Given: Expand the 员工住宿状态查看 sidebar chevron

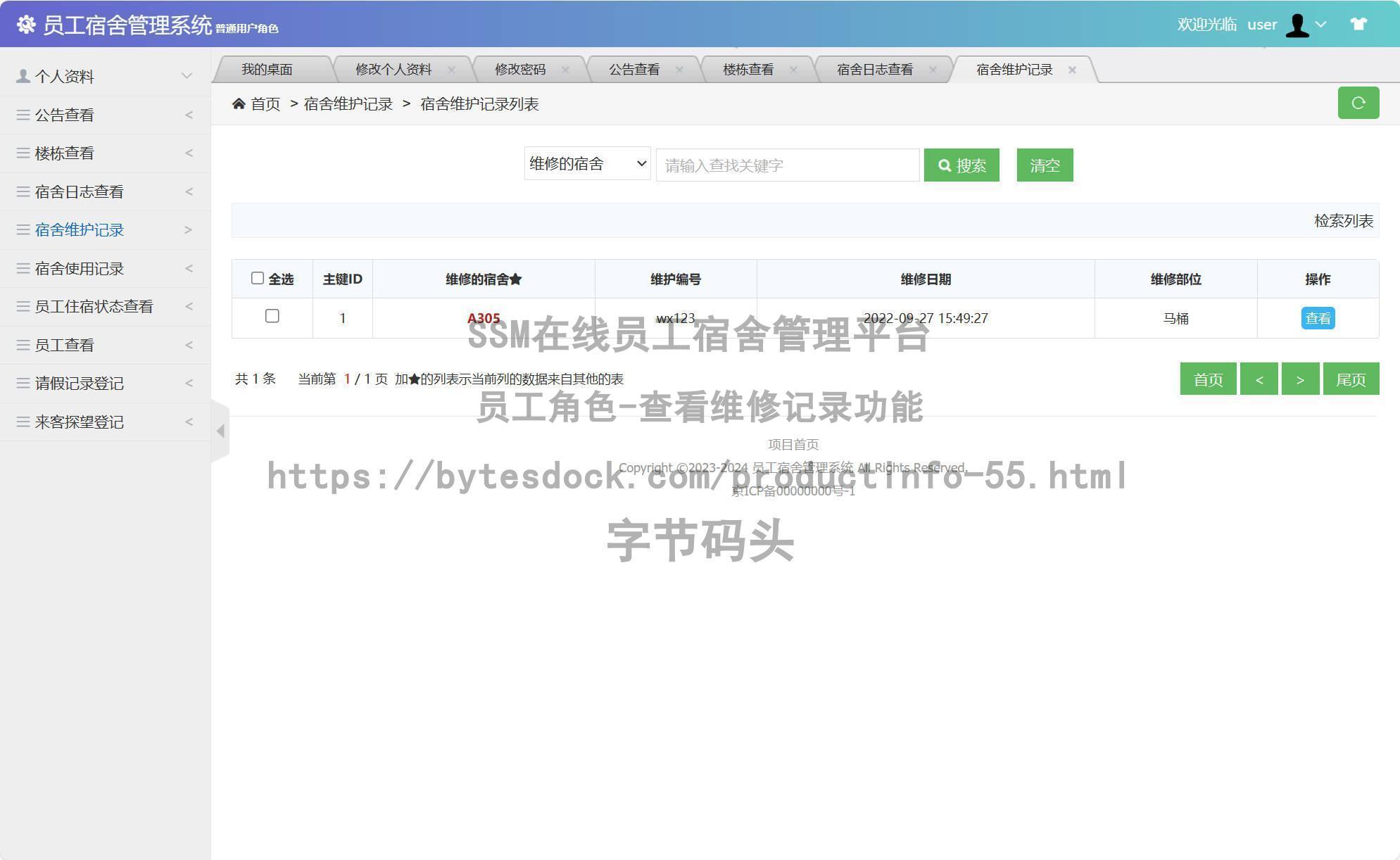Looking at the screenshot, I should tap(189, 306).
